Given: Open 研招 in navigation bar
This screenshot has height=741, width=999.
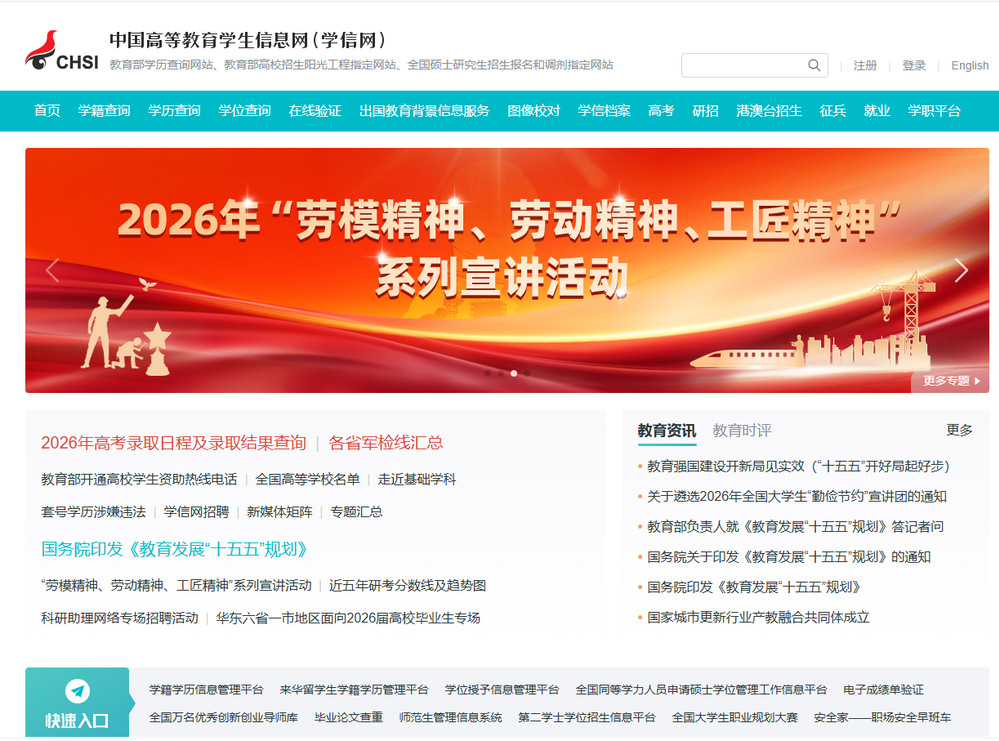Looking at the screenshot, I should [705, 111].
